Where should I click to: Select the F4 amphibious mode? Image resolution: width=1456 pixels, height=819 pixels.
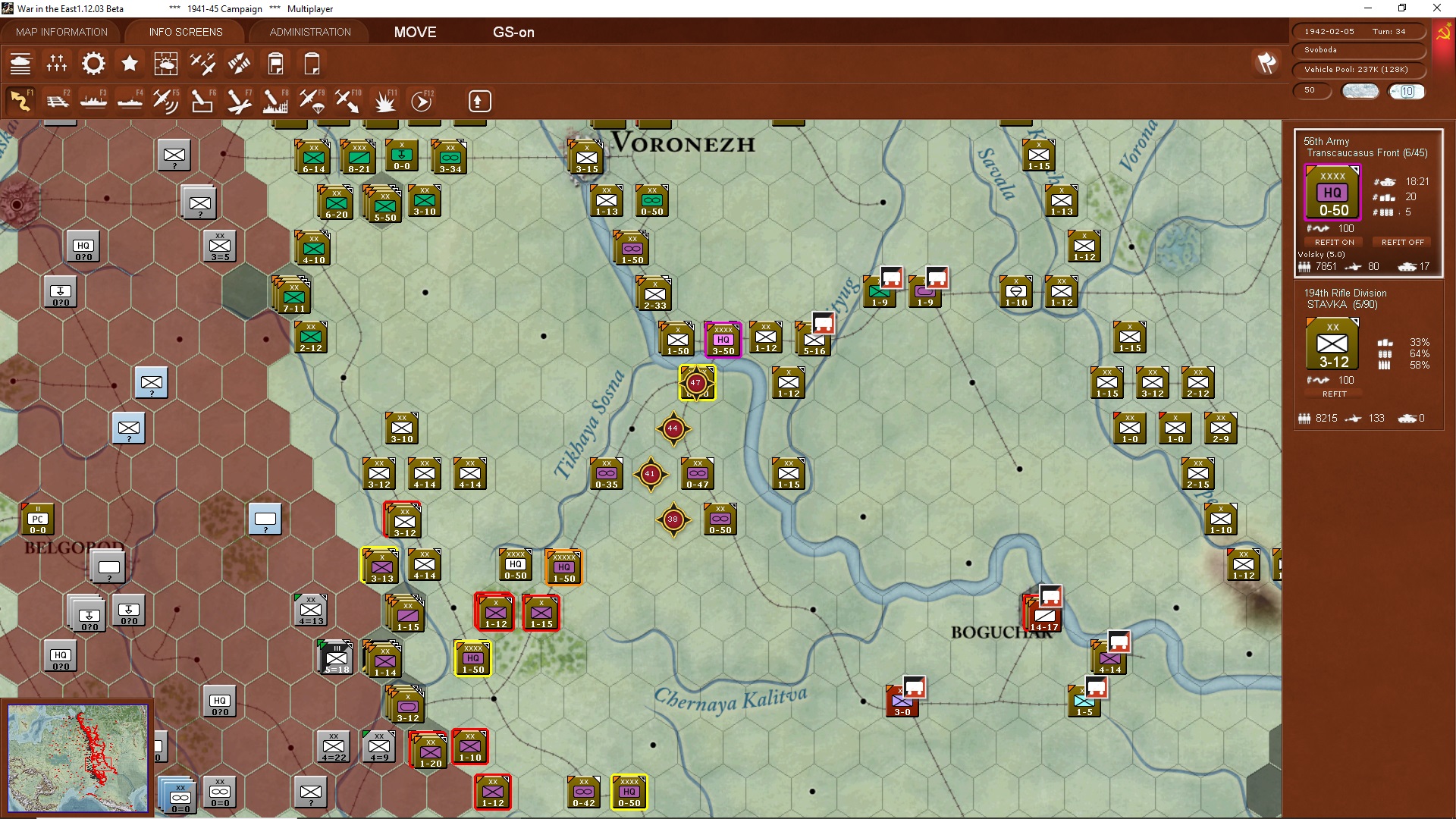click(130, 101)
